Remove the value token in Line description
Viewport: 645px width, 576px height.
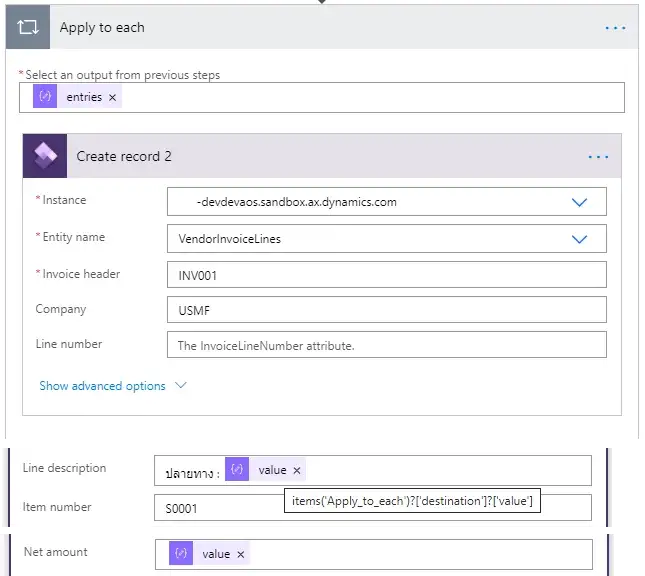[297, 470]
